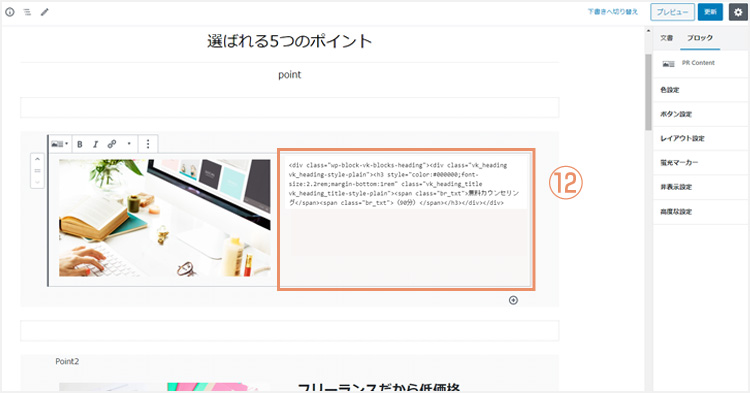Expand the hidden display settings panel
This screenshot has width=750, height=393.
(x=701, y=187)
